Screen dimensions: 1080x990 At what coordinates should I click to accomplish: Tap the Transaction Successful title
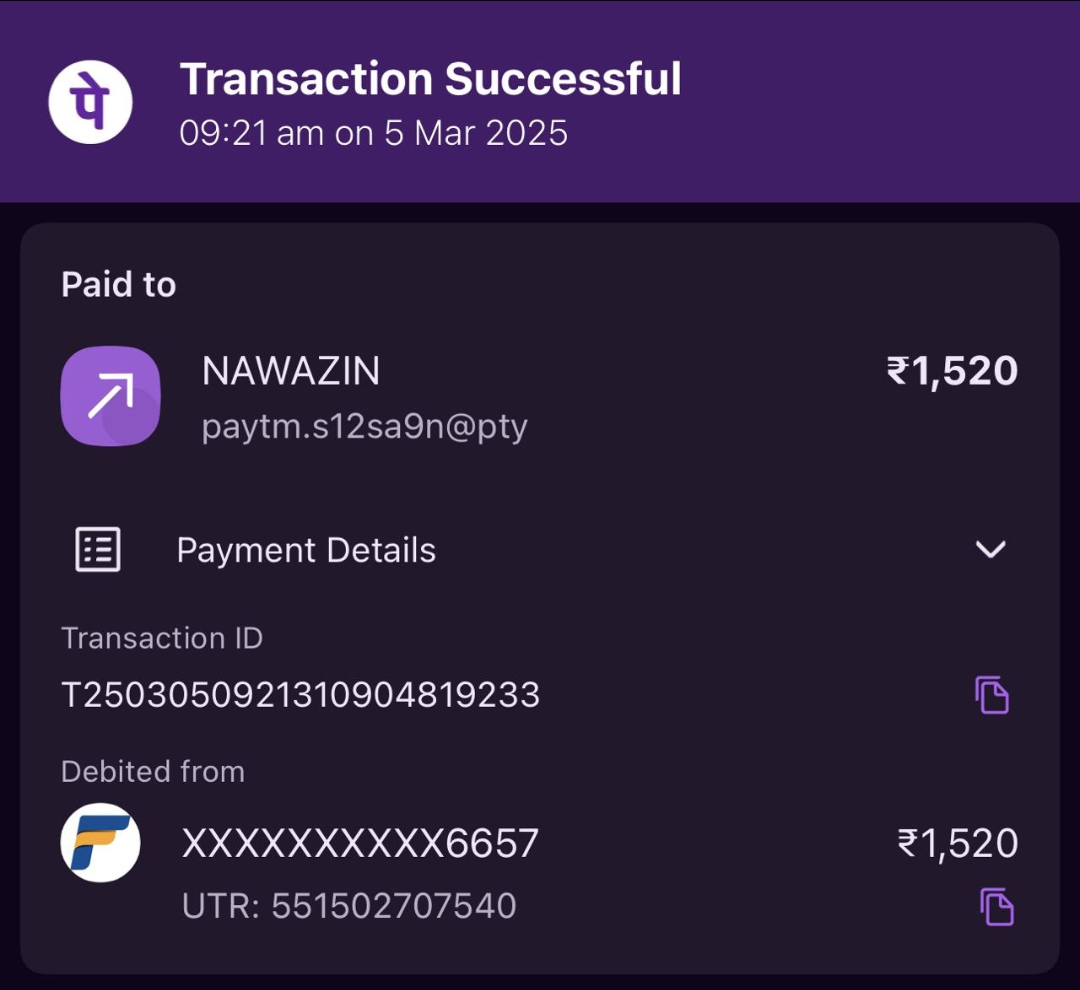click(x=430, y=79)
